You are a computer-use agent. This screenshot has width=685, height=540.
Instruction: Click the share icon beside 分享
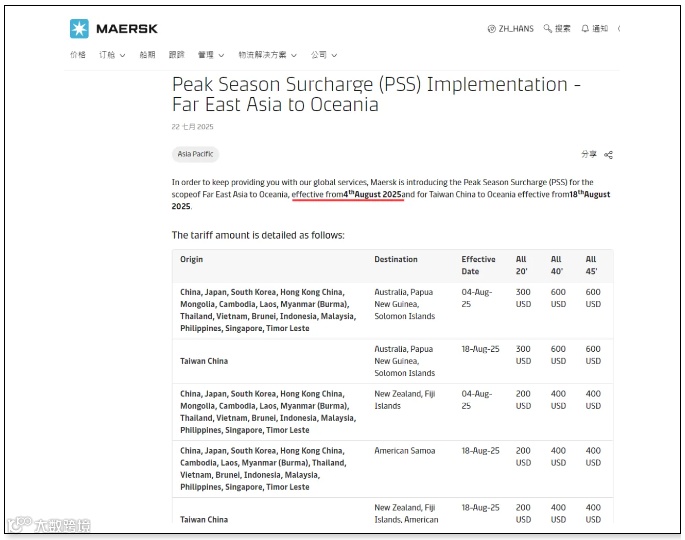[608, 155]
